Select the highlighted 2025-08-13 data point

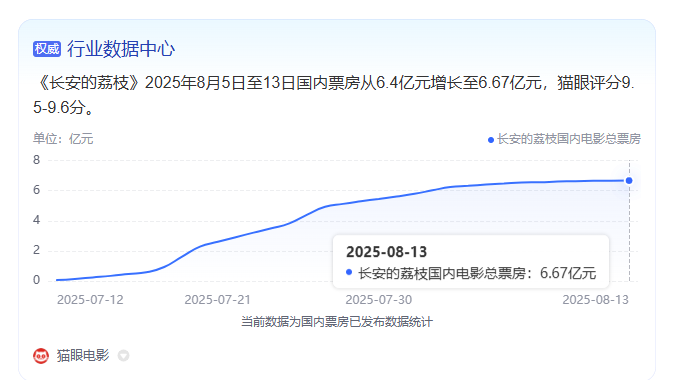tap(629, 181)
